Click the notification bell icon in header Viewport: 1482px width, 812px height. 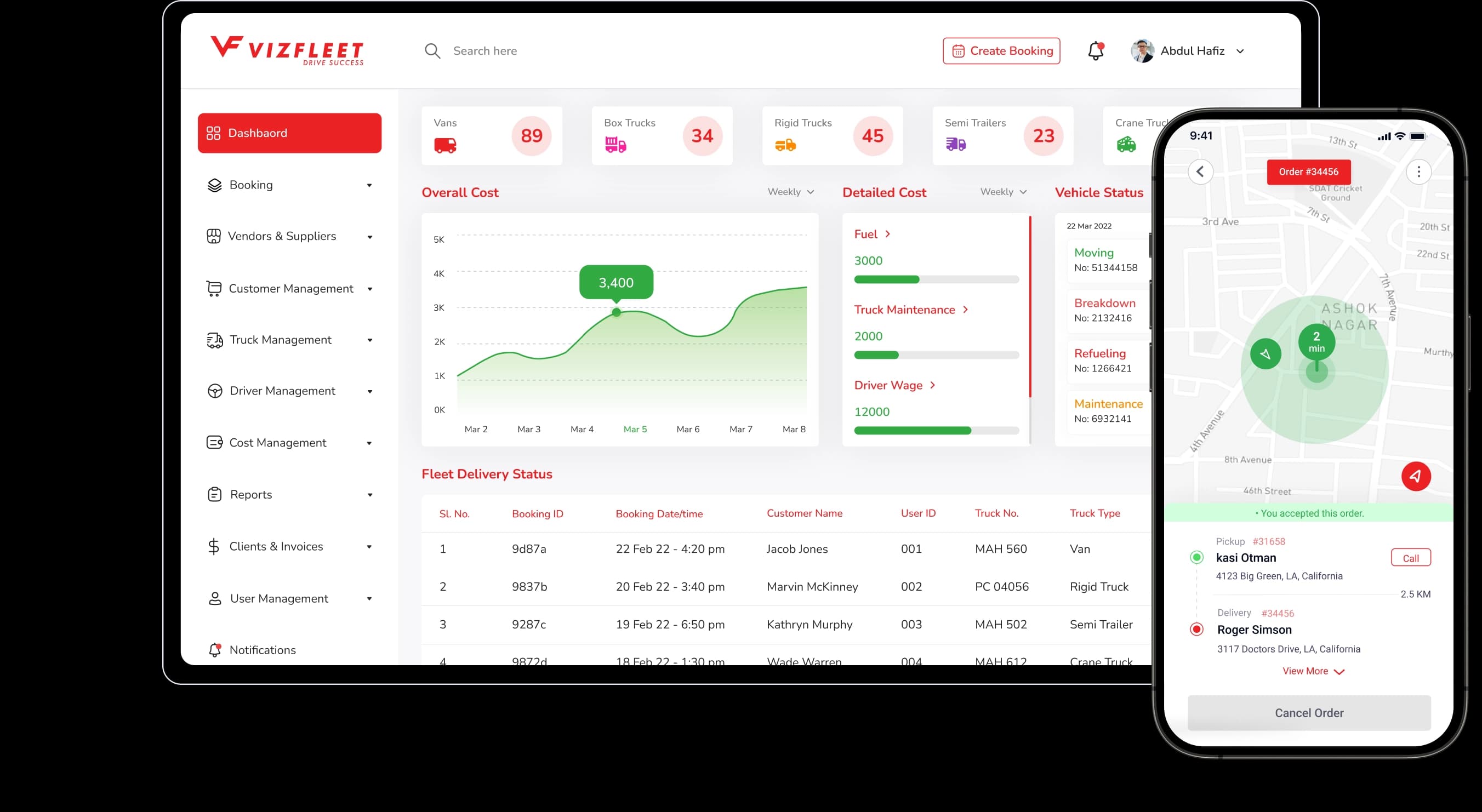pyautogui.click(x=1096, y=50)
